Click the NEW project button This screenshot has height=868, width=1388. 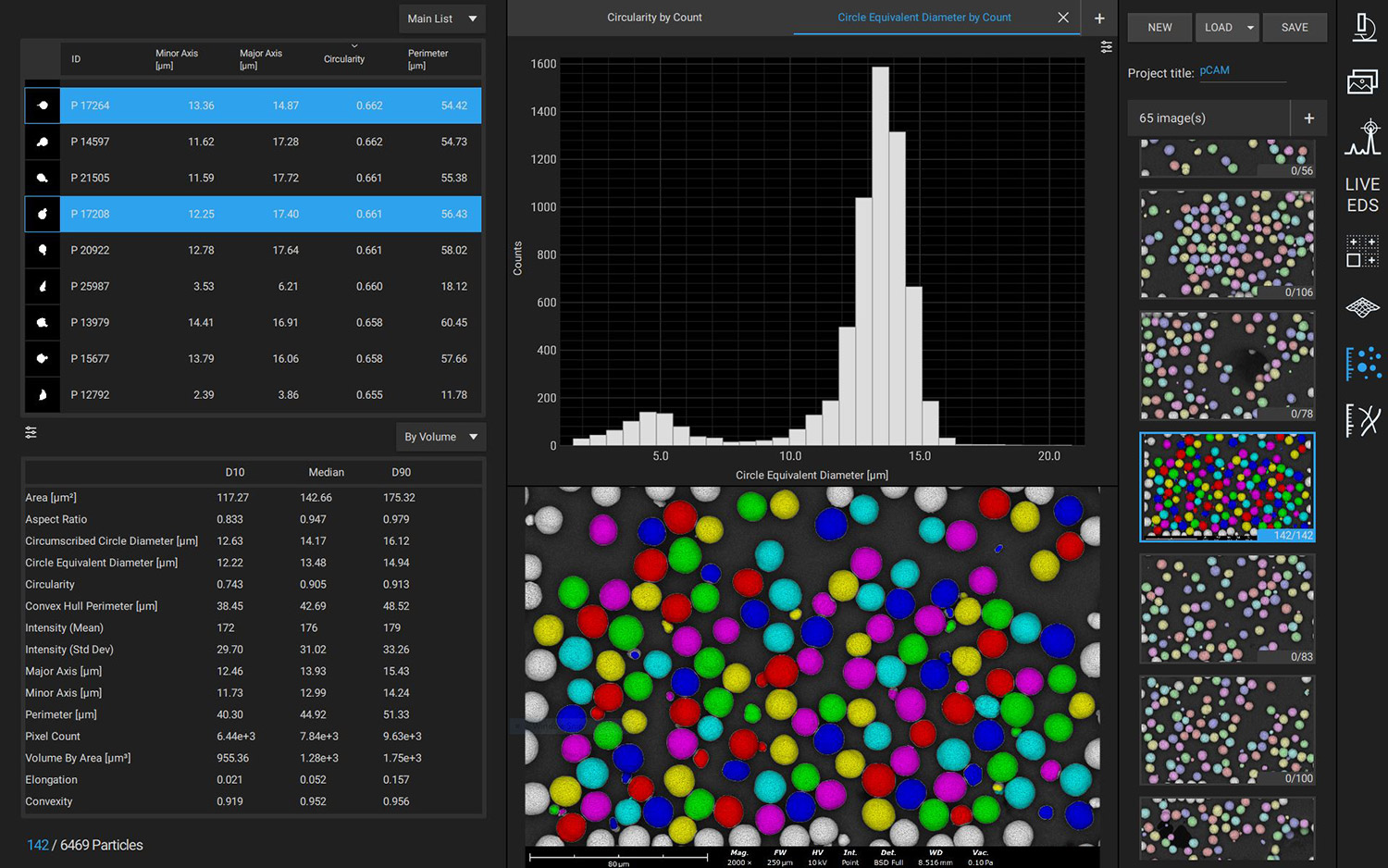1159,28
